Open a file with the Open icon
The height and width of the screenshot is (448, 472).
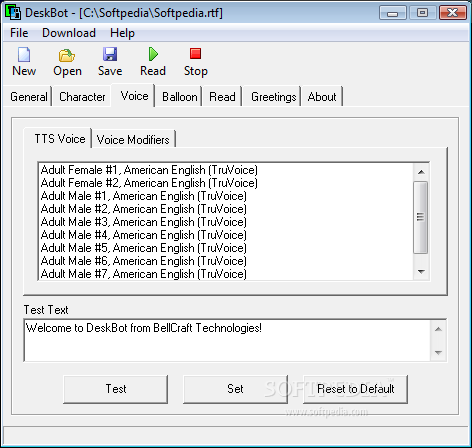tap(67, 55)
